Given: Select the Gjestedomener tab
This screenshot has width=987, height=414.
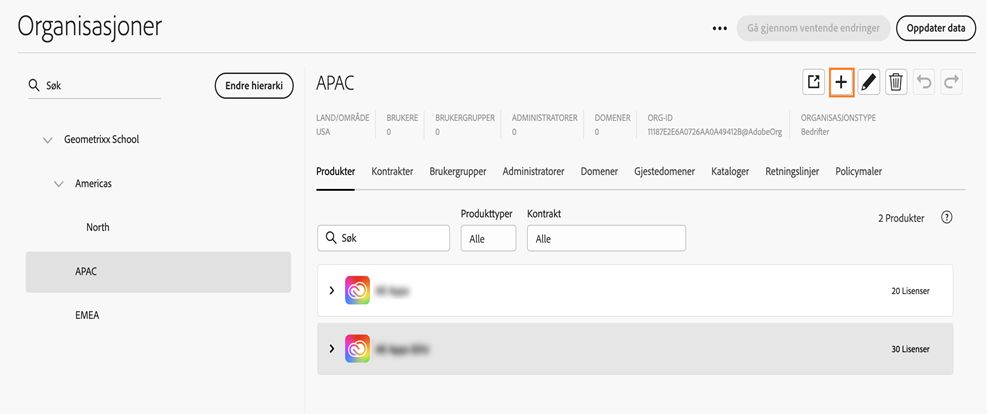Looking at the screenshot, I should (x=665, y=171).
